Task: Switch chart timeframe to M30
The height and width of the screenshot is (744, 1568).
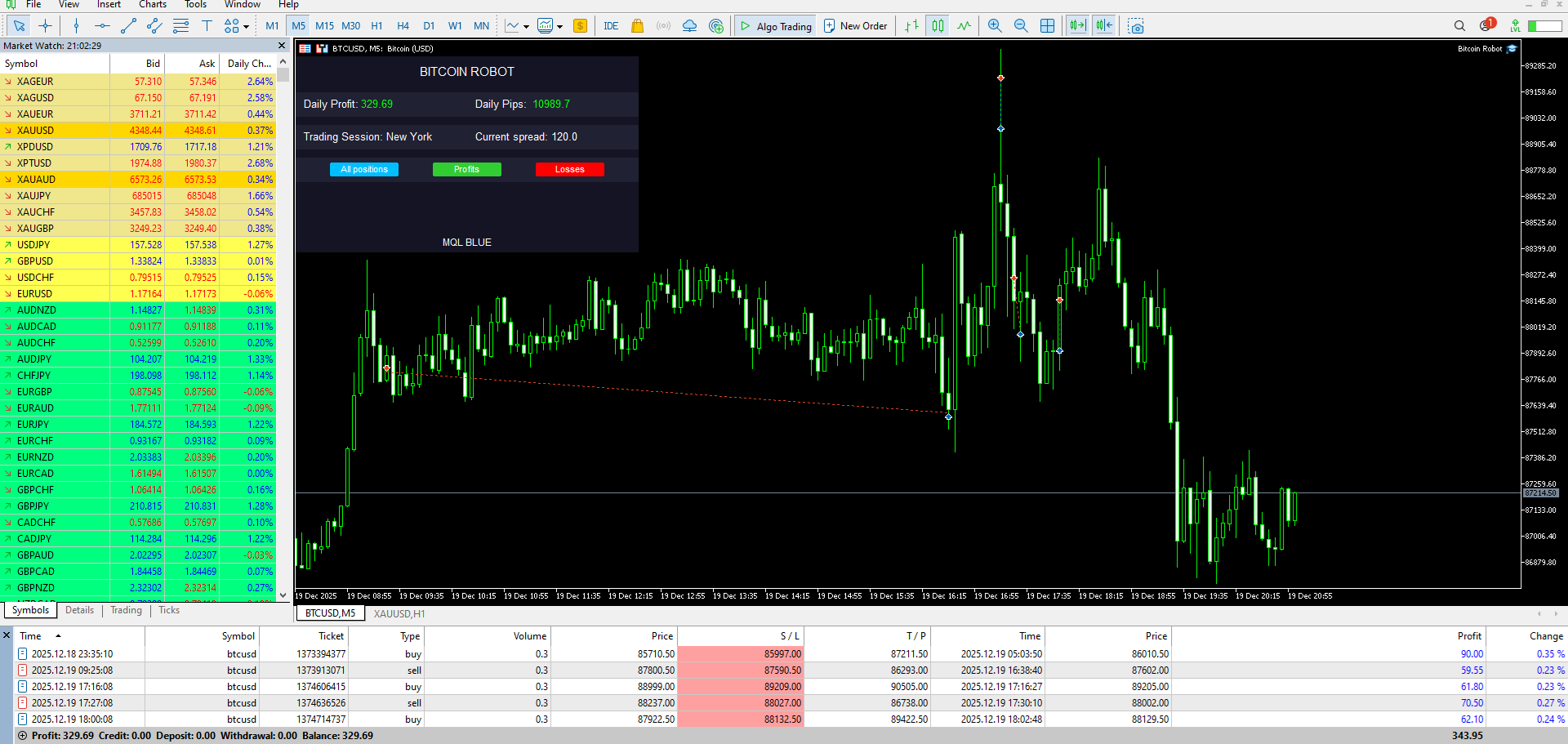Action: (351, 26)
